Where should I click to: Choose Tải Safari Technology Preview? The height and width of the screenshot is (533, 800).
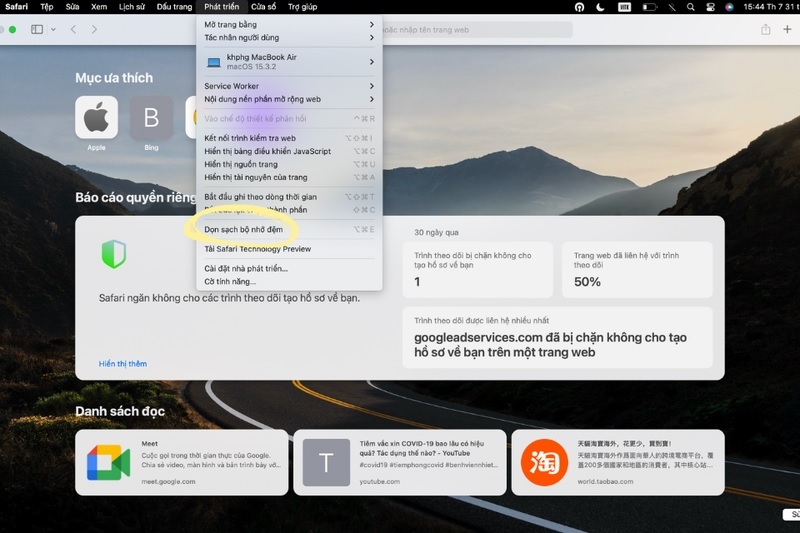(x=289, y=249)
